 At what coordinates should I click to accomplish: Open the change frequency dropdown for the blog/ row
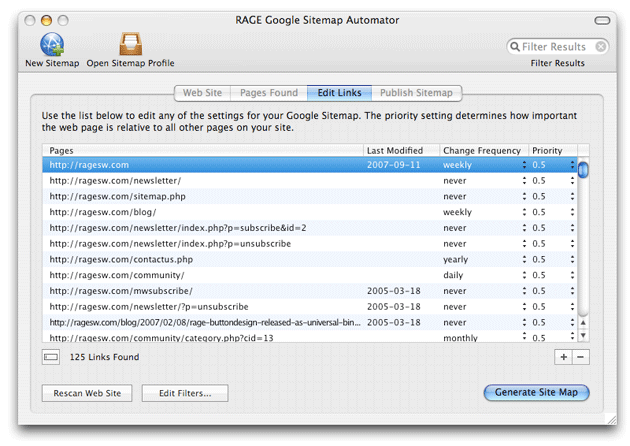[524, 212]
